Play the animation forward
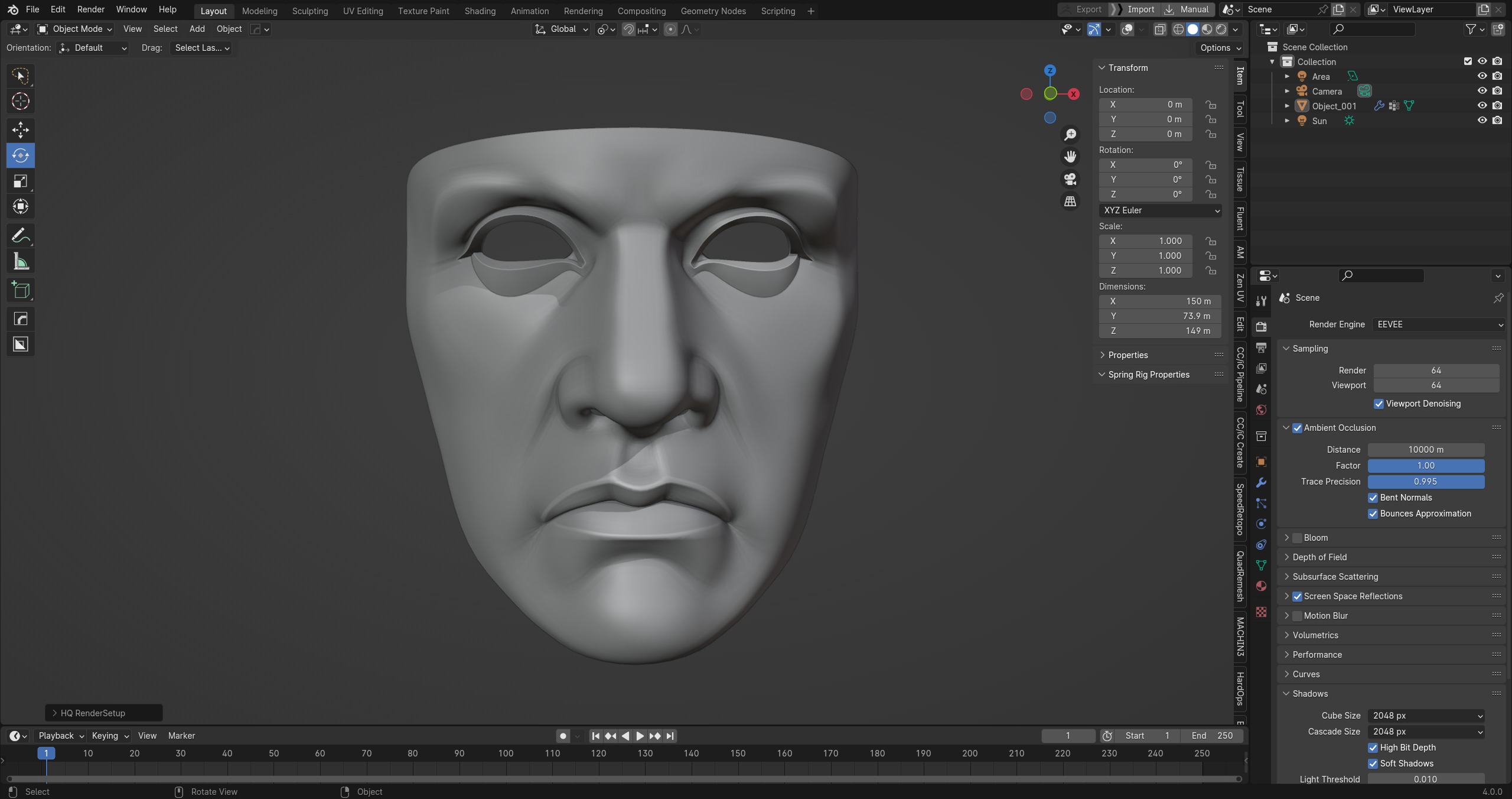Image resolution: width=1512 pixels, height=799 pixels. click(640, 736)
